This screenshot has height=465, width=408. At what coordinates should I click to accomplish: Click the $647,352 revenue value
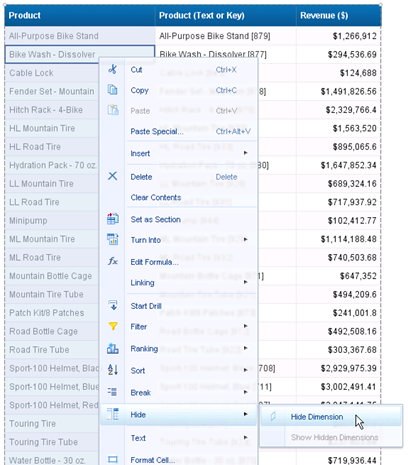[x=358, y=276]
